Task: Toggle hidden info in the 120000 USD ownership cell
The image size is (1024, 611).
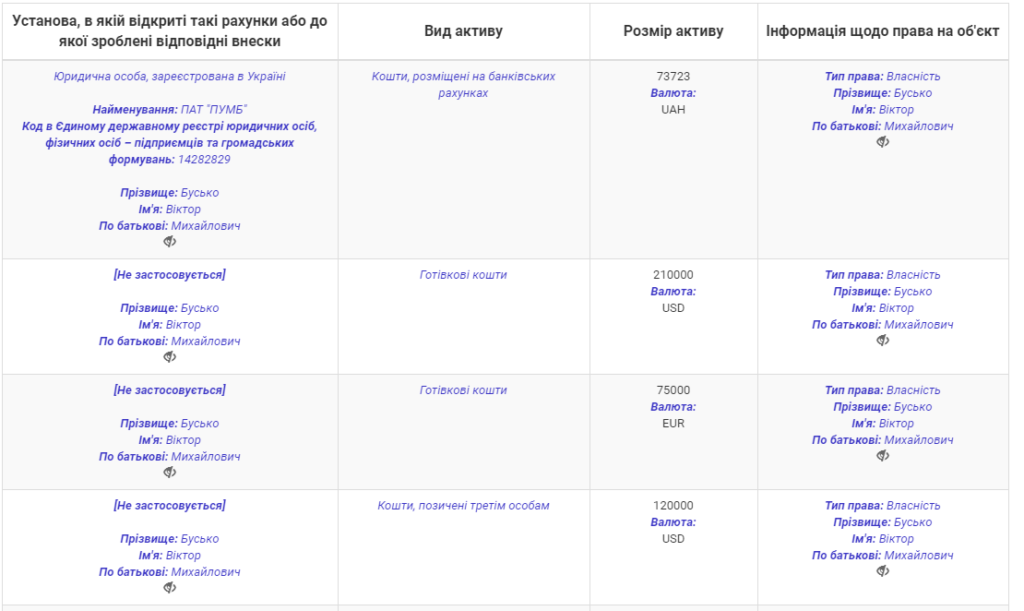Action: click(883, 571)
